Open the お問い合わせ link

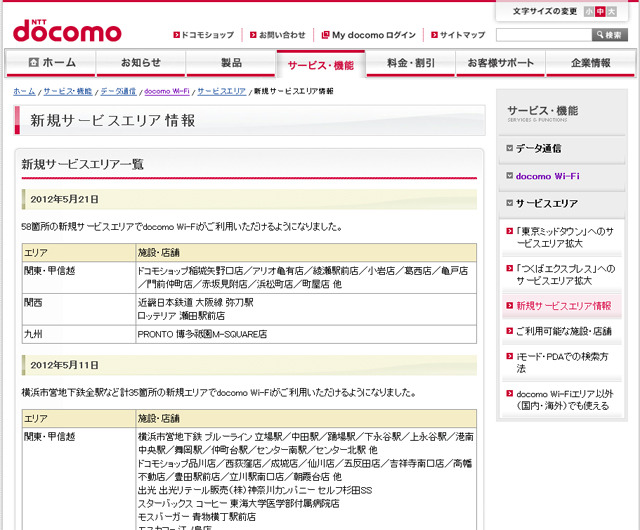point(282,35)
